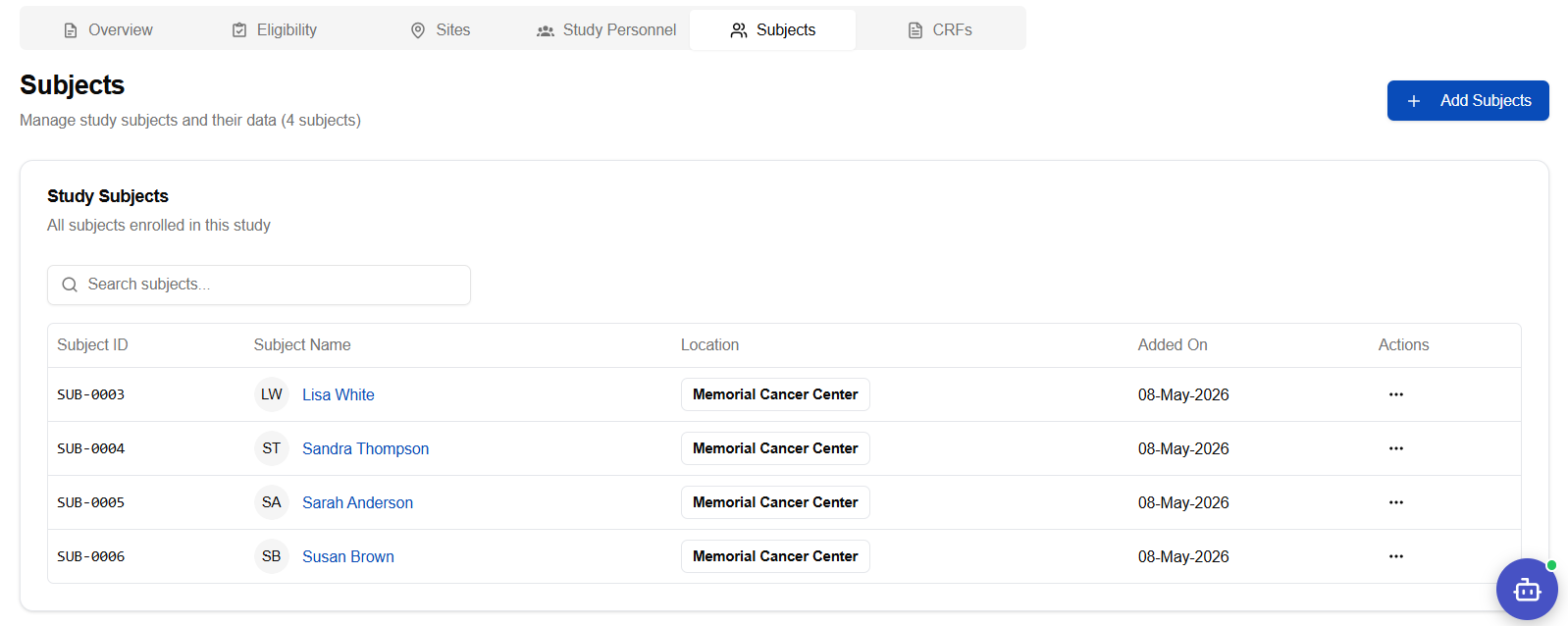Click the Study Subjects card heading
This screenshot has width=1568, height=626.
[x=108, y=196]
